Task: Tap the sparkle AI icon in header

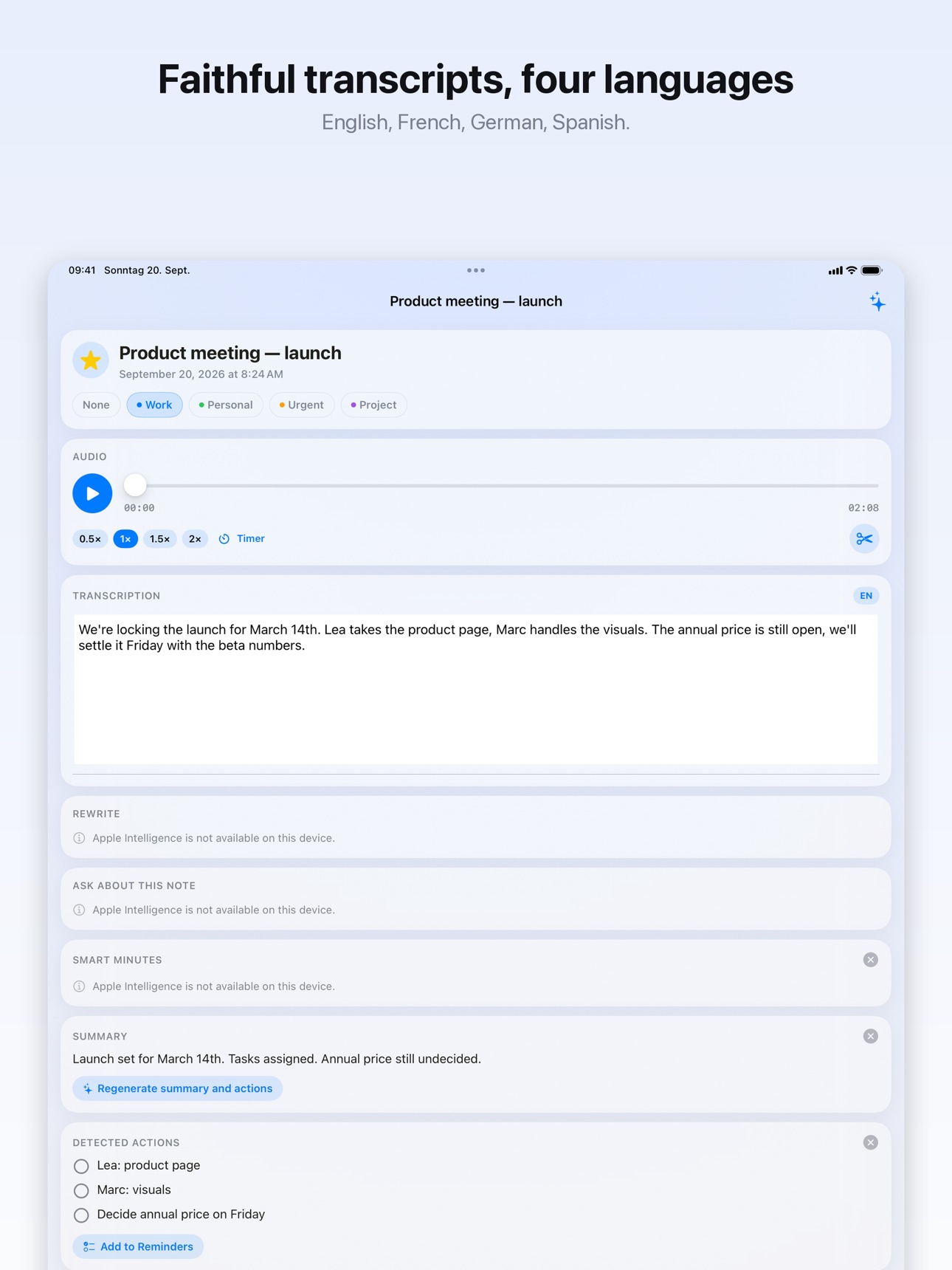Action: (x=877, y=301)
